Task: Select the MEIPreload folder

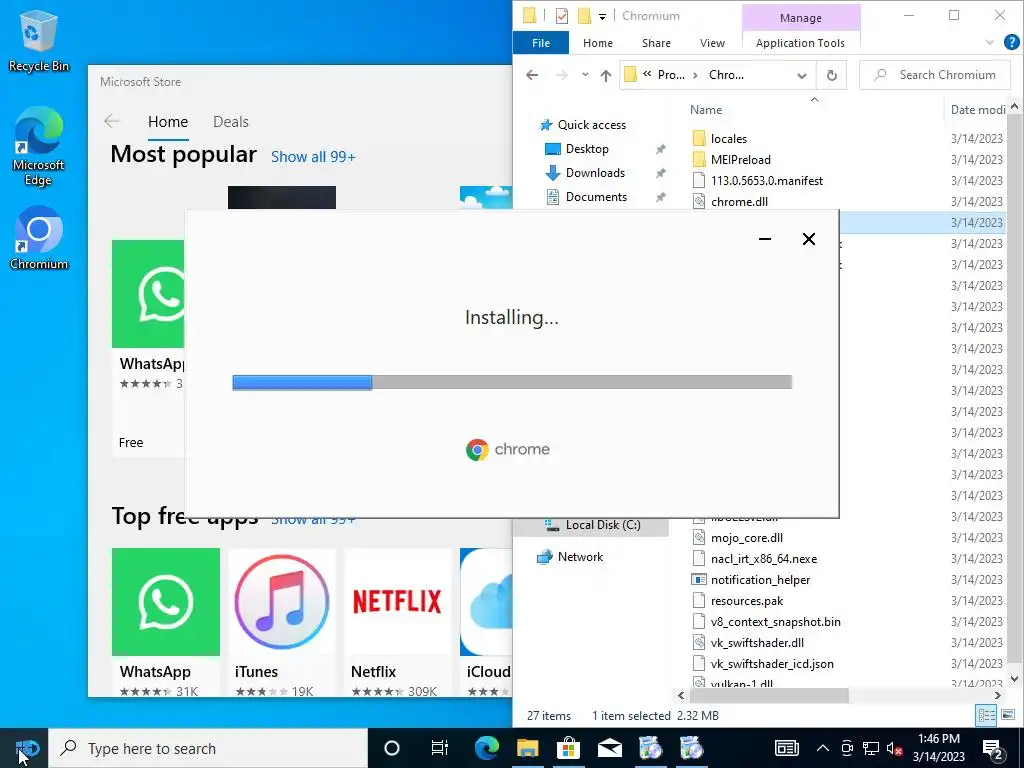Action: [740, 159]
